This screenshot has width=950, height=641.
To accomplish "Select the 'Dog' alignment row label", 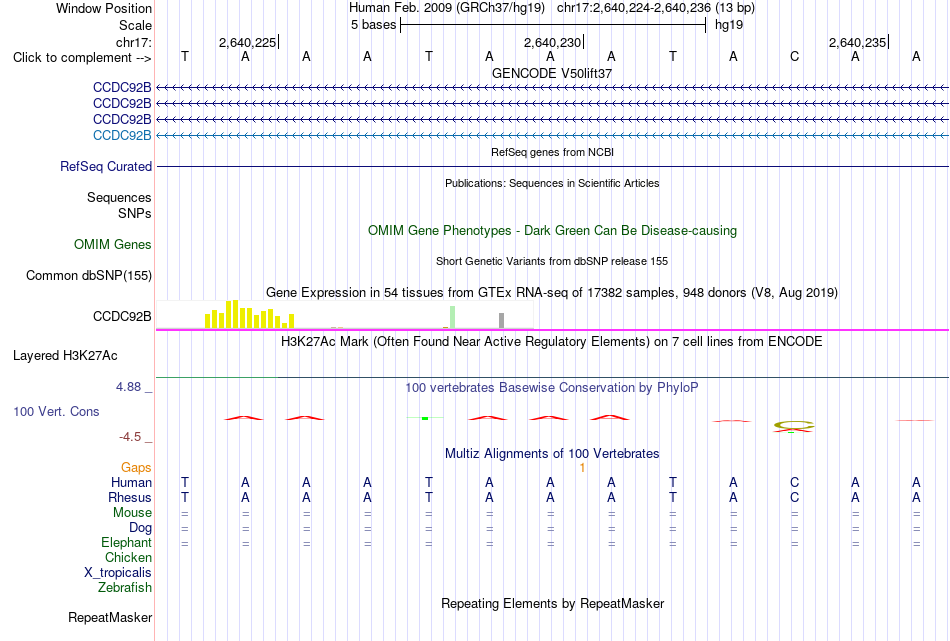I will 140,528.
